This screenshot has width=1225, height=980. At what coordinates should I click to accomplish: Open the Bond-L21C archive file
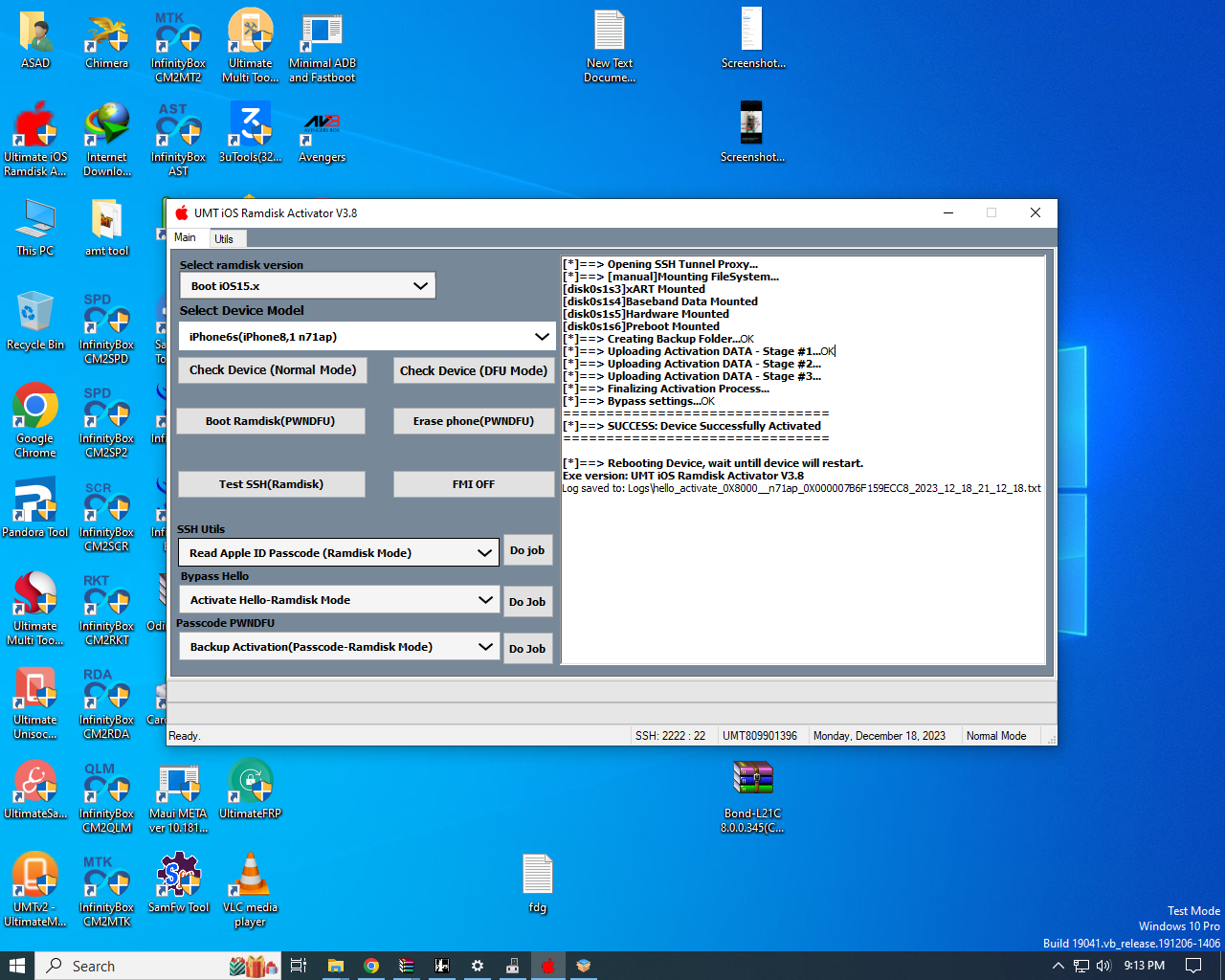[752, 789]
